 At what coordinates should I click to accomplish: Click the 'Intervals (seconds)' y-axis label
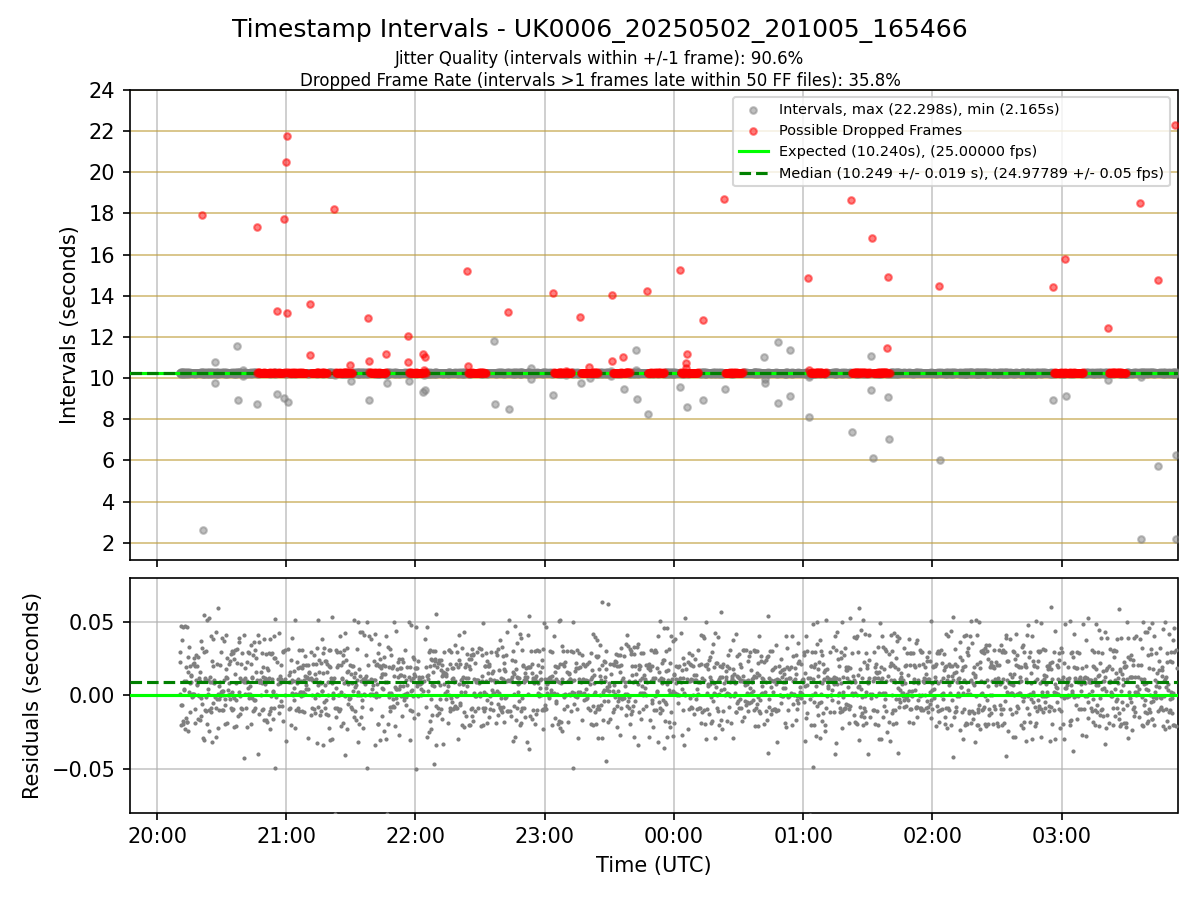pos(69,325)
